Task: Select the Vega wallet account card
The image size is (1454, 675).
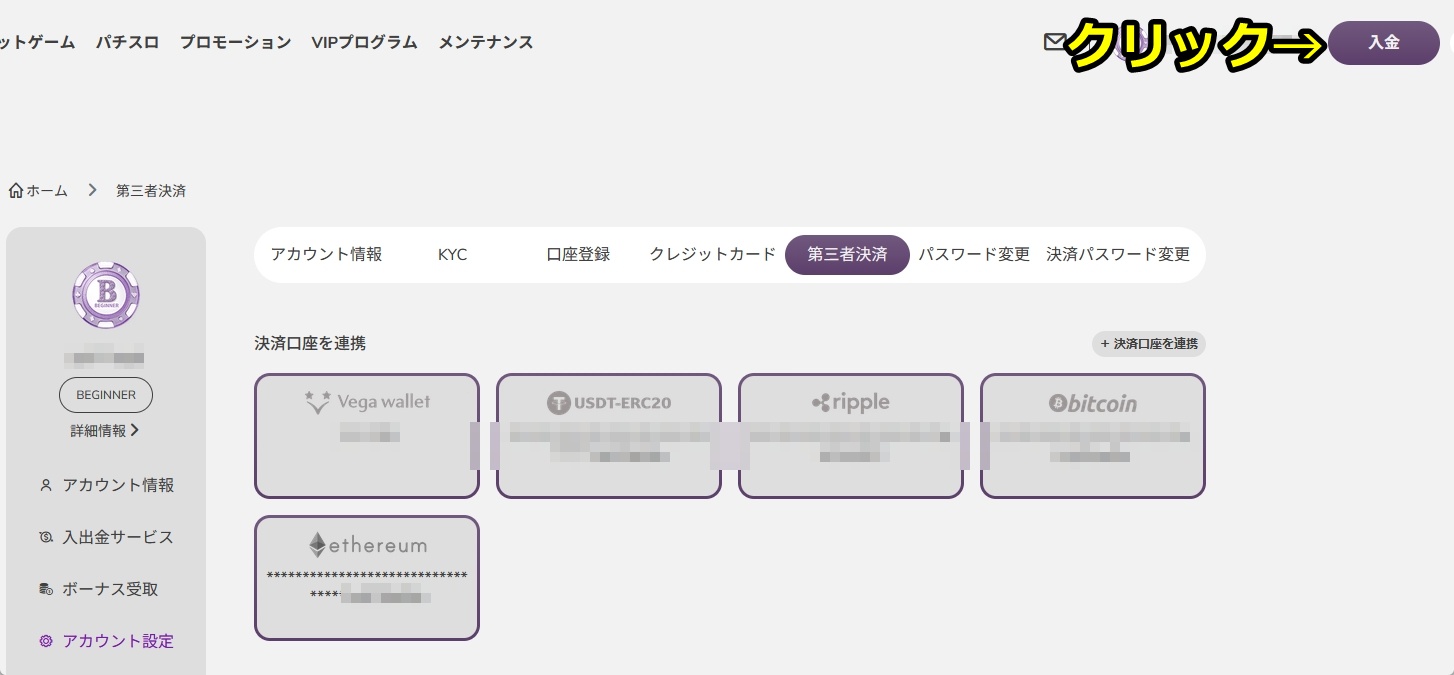Action: point(367,436)
